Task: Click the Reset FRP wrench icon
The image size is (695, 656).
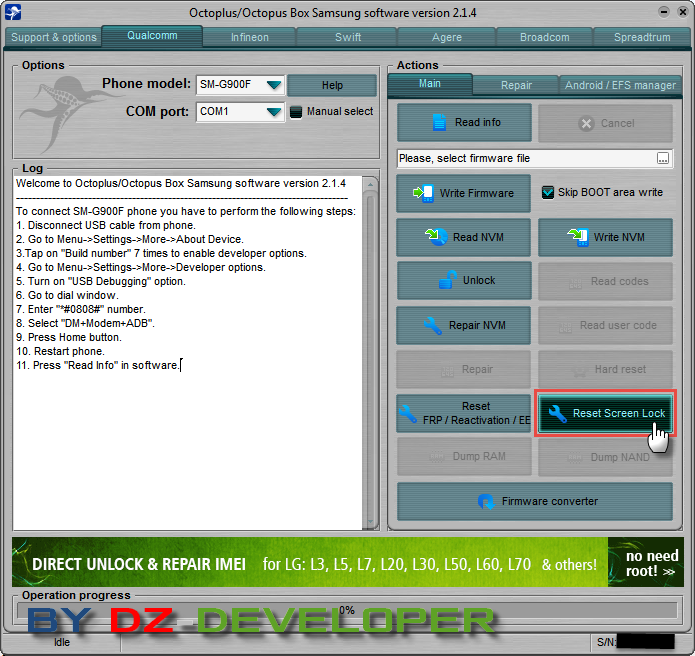Action: tap(407, 414)
